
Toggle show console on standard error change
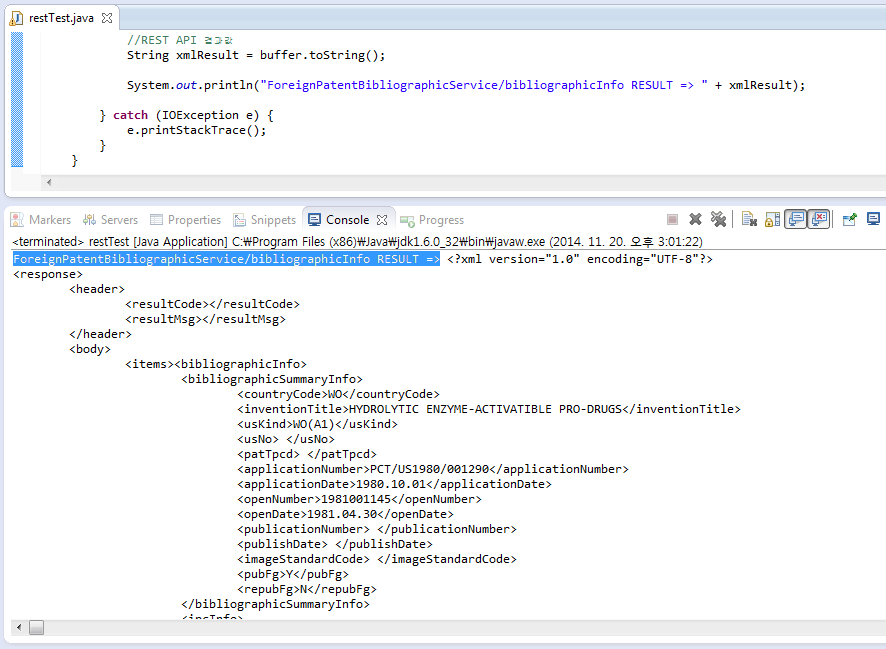click(x=819, y=219)
